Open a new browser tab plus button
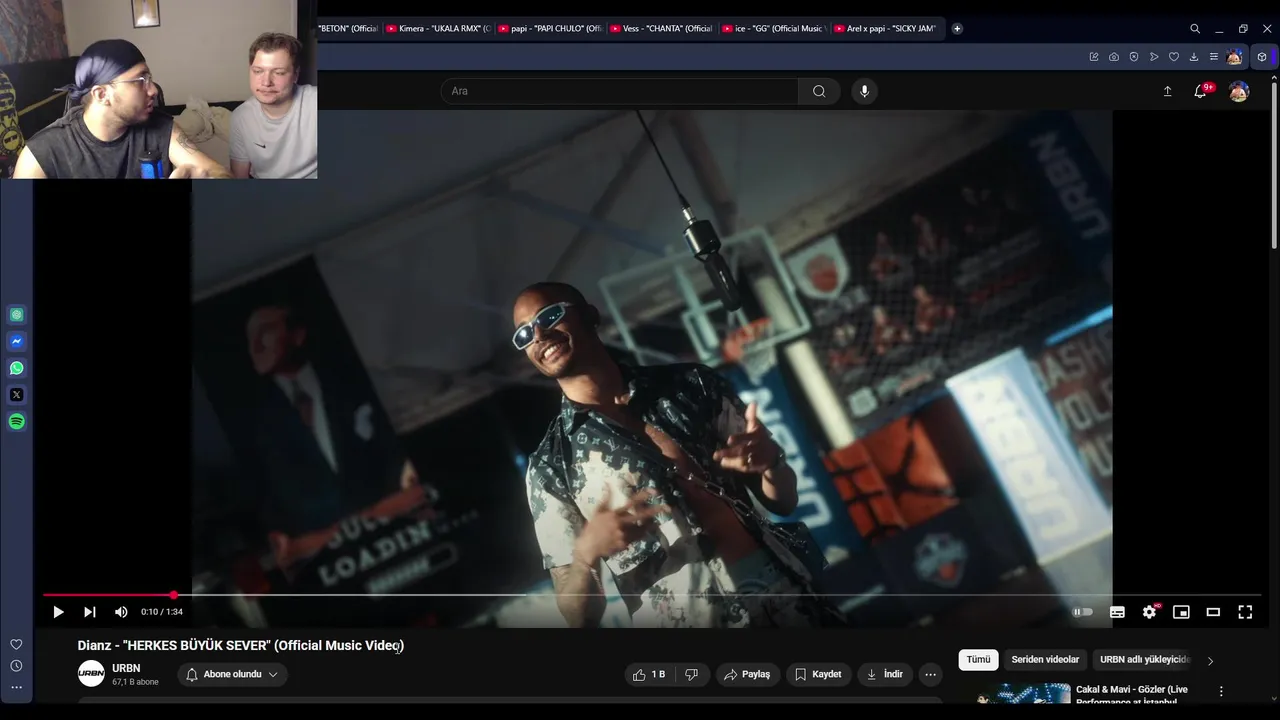The height and width of the screenshot is (720, 1280). [957, 29]
